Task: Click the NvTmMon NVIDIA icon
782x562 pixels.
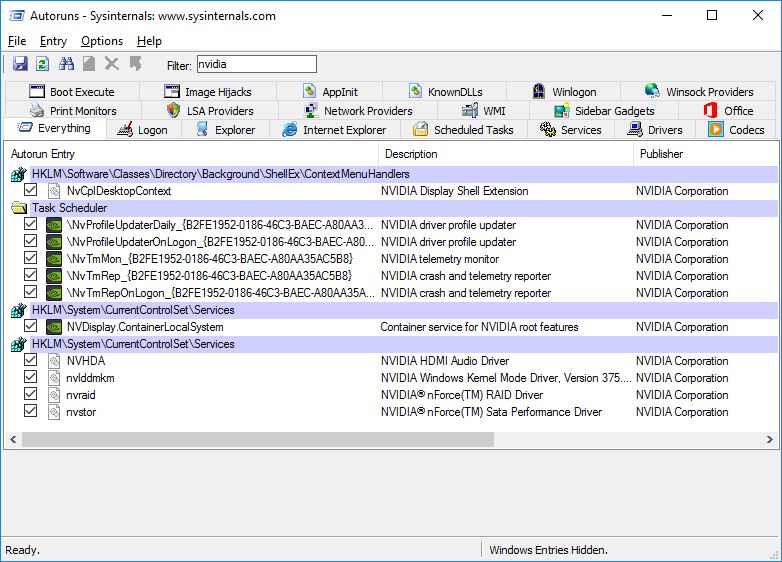Action: [54, 259]
